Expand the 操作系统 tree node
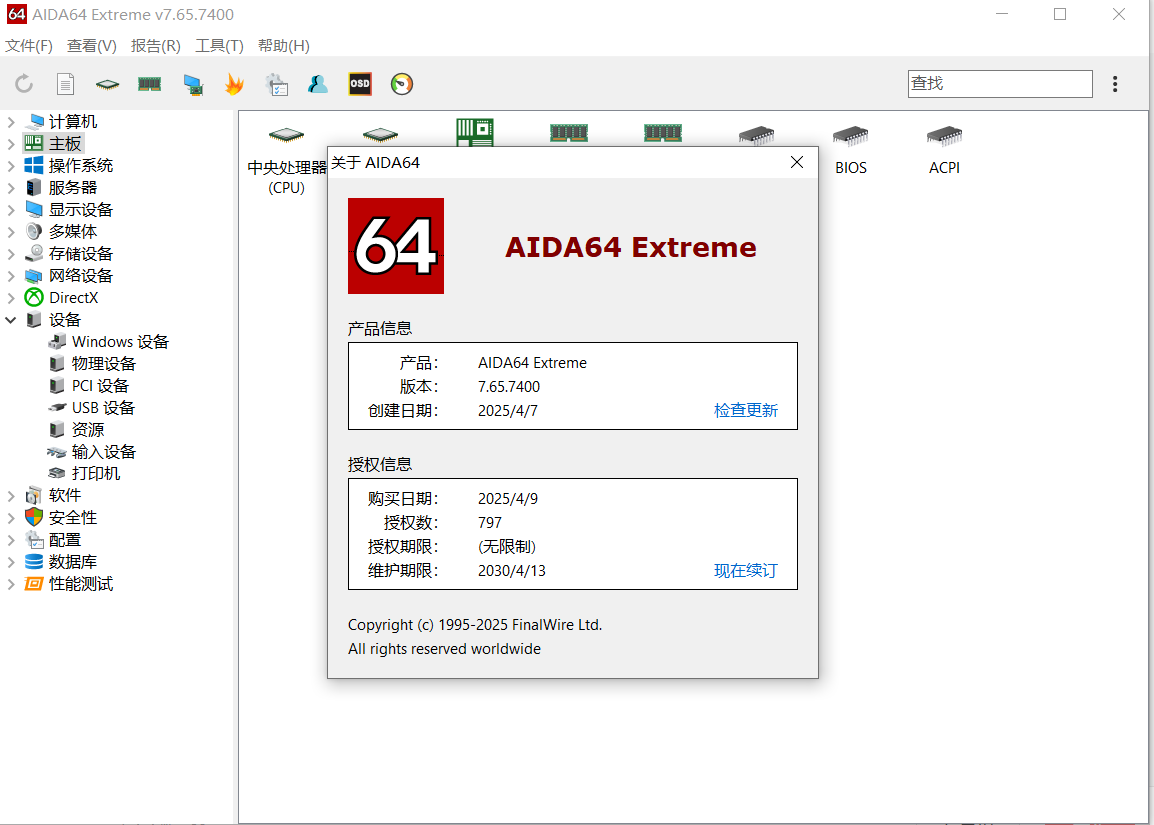1154x825 pixels. [x=11, y=166]
